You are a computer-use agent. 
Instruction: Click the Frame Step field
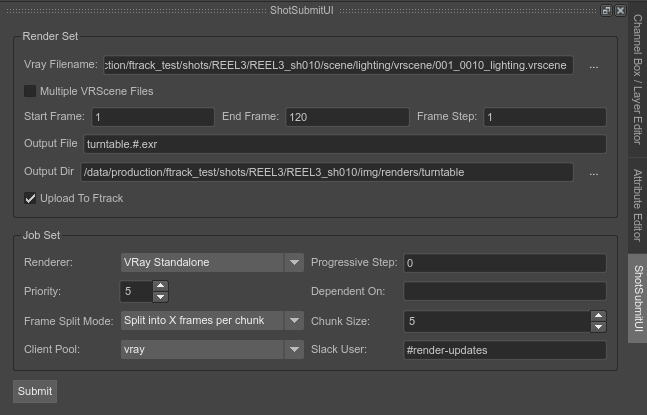tap(545, 117)
